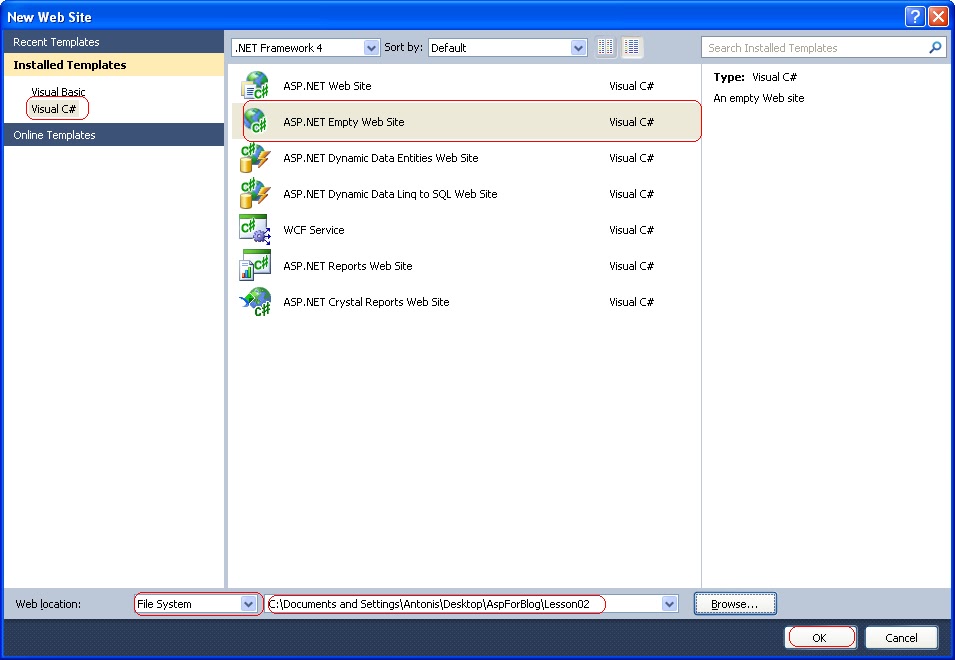Select the WCF Service template name
Image resolution: width=955 pixels, height=660 pixels.
(x=314, y=230)
